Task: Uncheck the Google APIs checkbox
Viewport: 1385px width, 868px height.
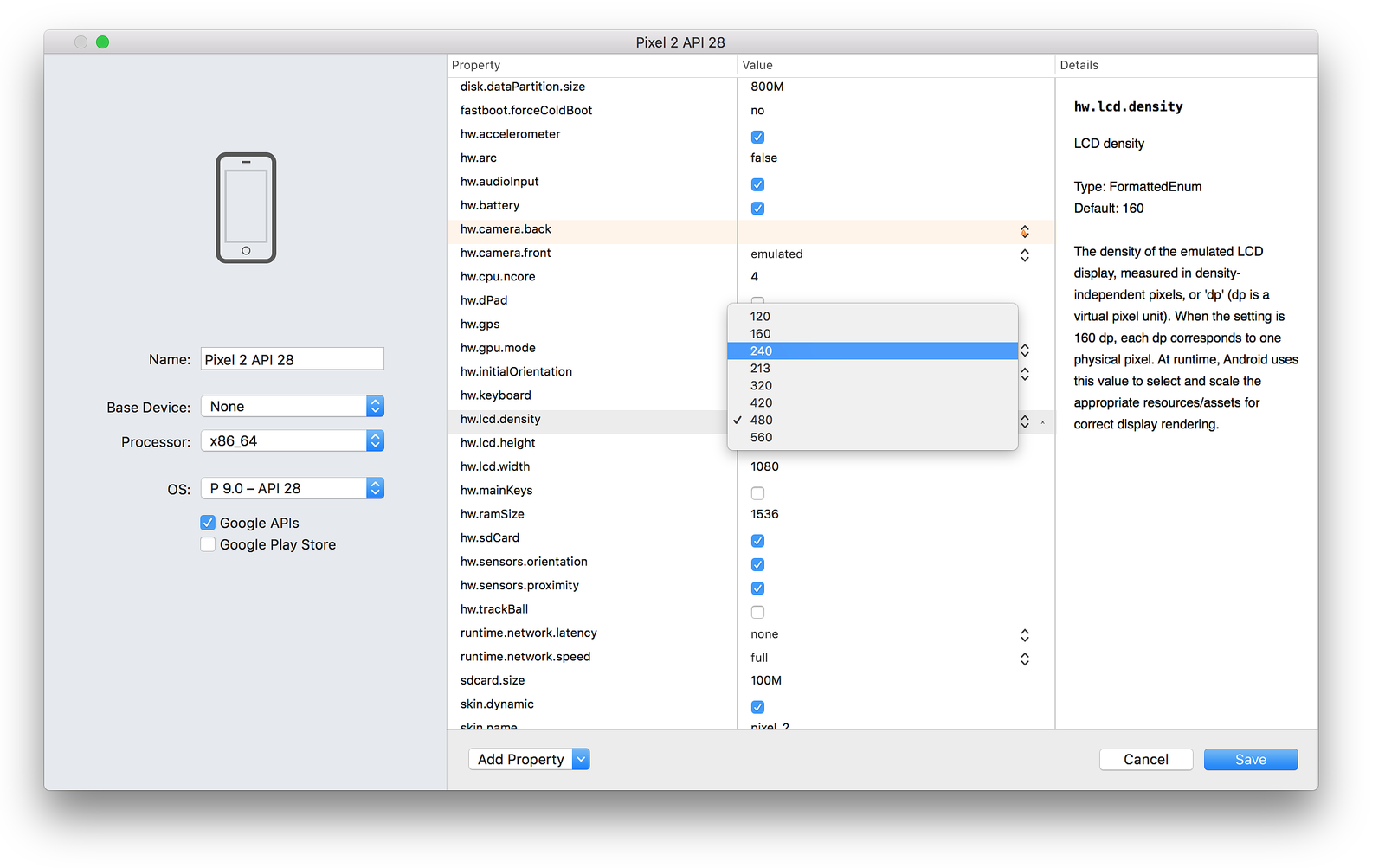Action: tap(208, 523)
